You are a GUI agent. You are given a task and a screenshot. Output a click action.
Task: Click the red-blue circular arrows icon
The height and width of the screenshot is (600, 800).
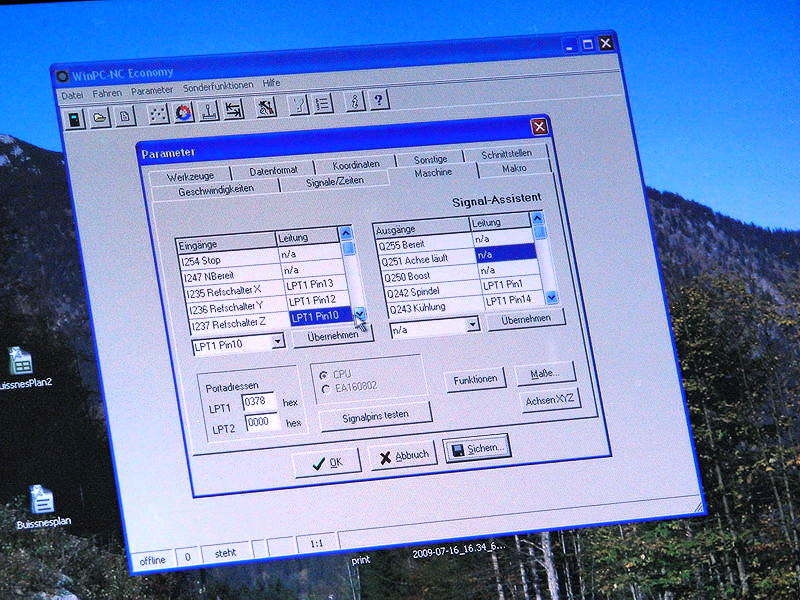click(184, 112)
